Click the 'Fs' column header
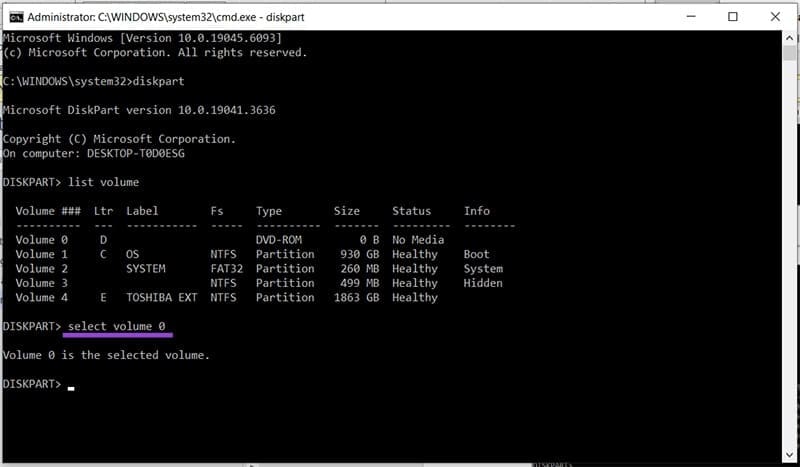The width and height of the screenshot is (800, 467). coord(217,211)
